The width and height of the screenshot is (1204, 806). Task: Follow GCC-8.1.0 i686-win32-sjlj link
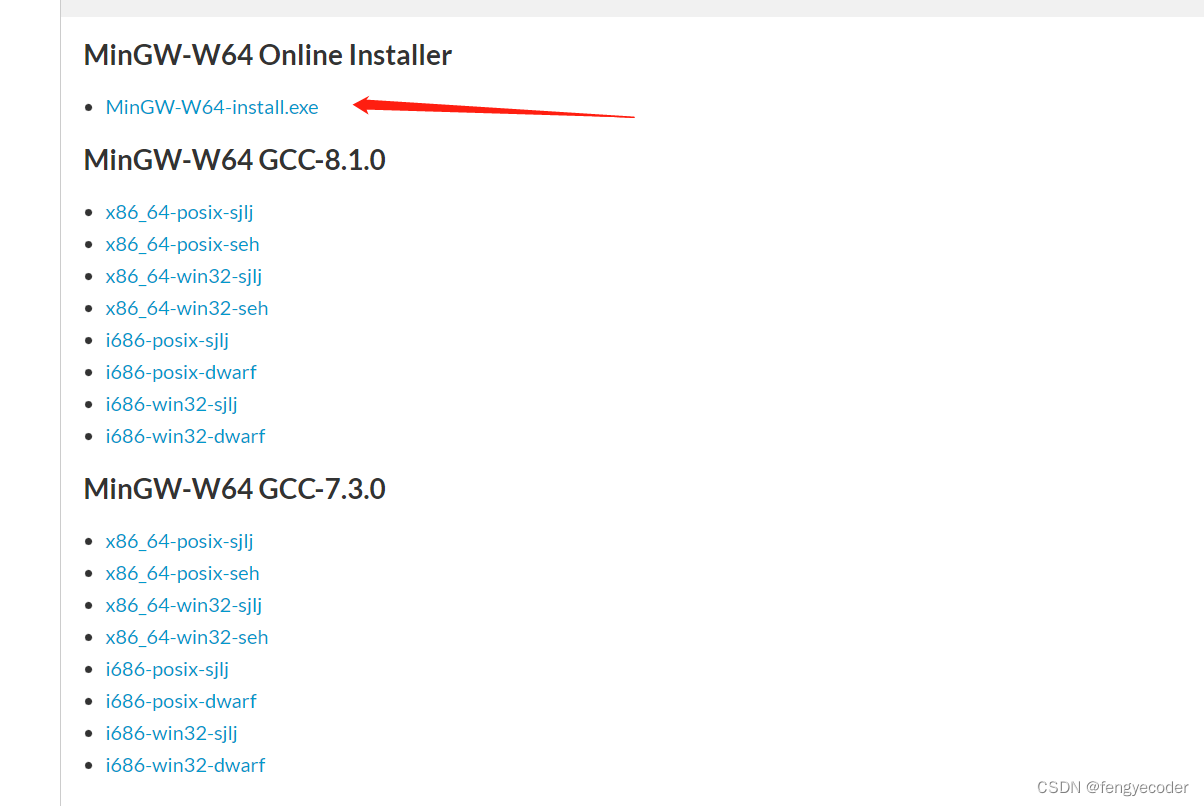click(172, 404)
